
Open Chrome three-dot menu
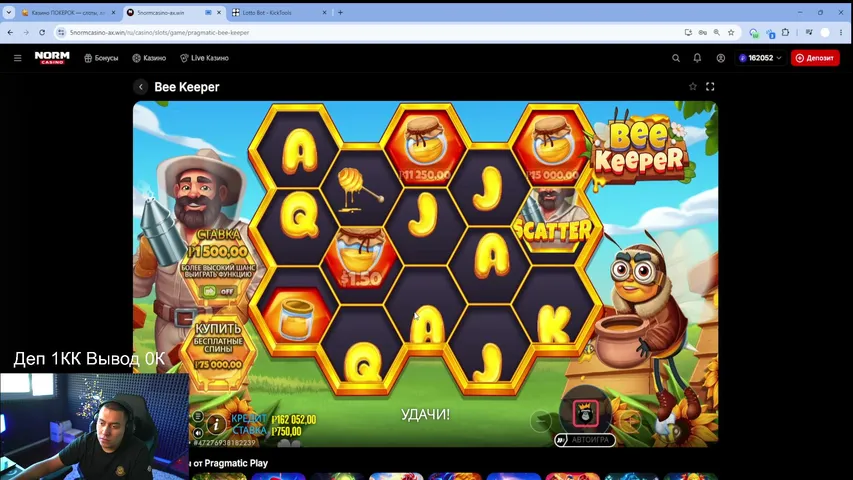click(x=841, y=33)
